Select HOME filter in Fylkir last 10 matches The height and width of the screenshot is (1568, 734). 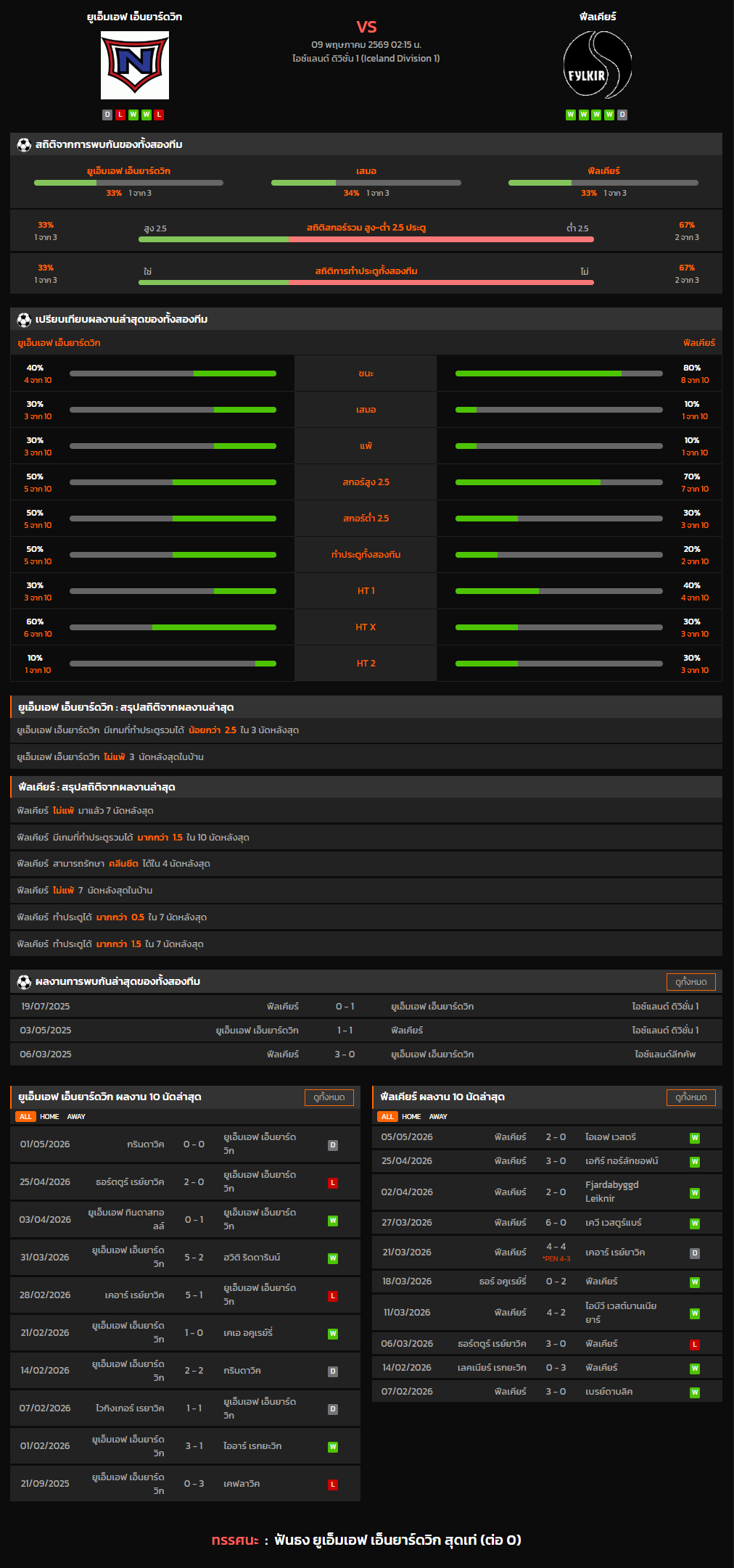(411, 1117)
